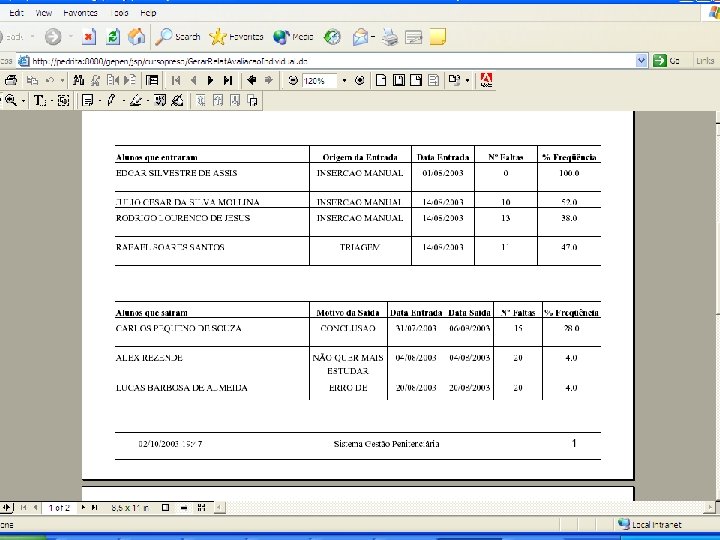This screenshot has width=720, height=540.
Task: Click the IE Stop button
Action: (89, 37)
